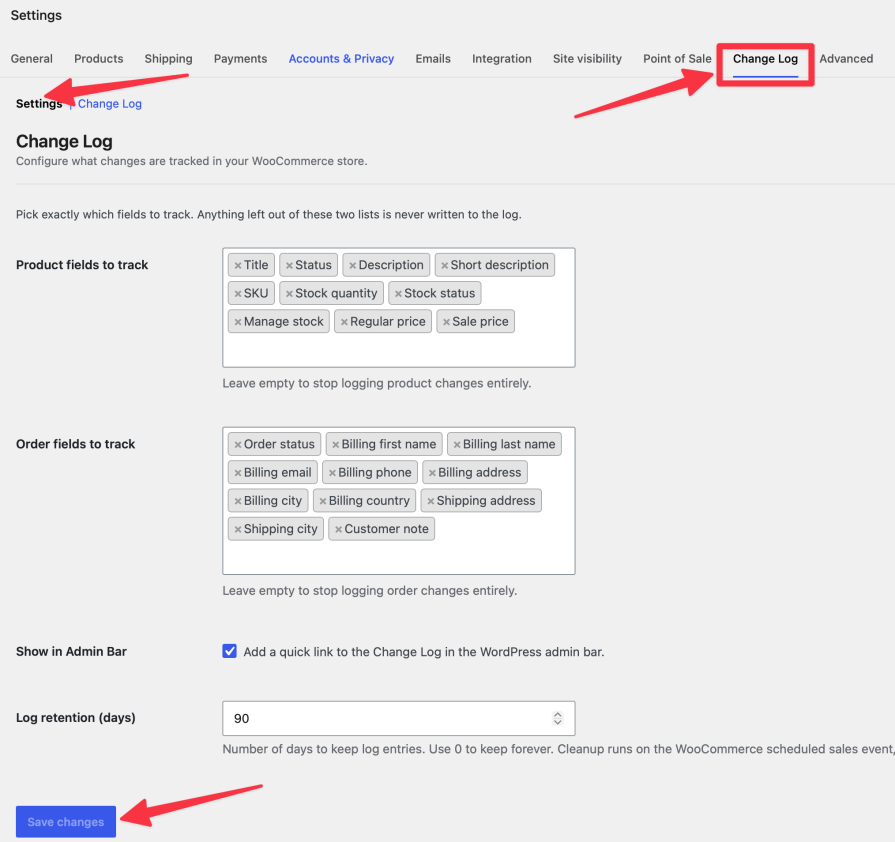The width and height of the screenshot is (895, 842).
Task: Open the Site visibility tab
Action: tap(587, 59)
